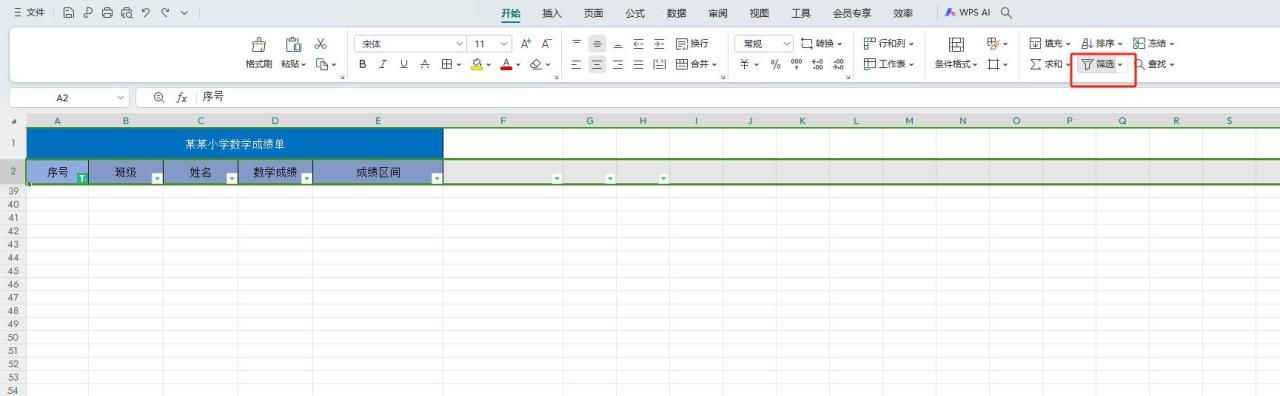This screenshot has height=396, width=1280.
Task: Open Conditional Formatting (条件格式)
Action: [956, 53]
